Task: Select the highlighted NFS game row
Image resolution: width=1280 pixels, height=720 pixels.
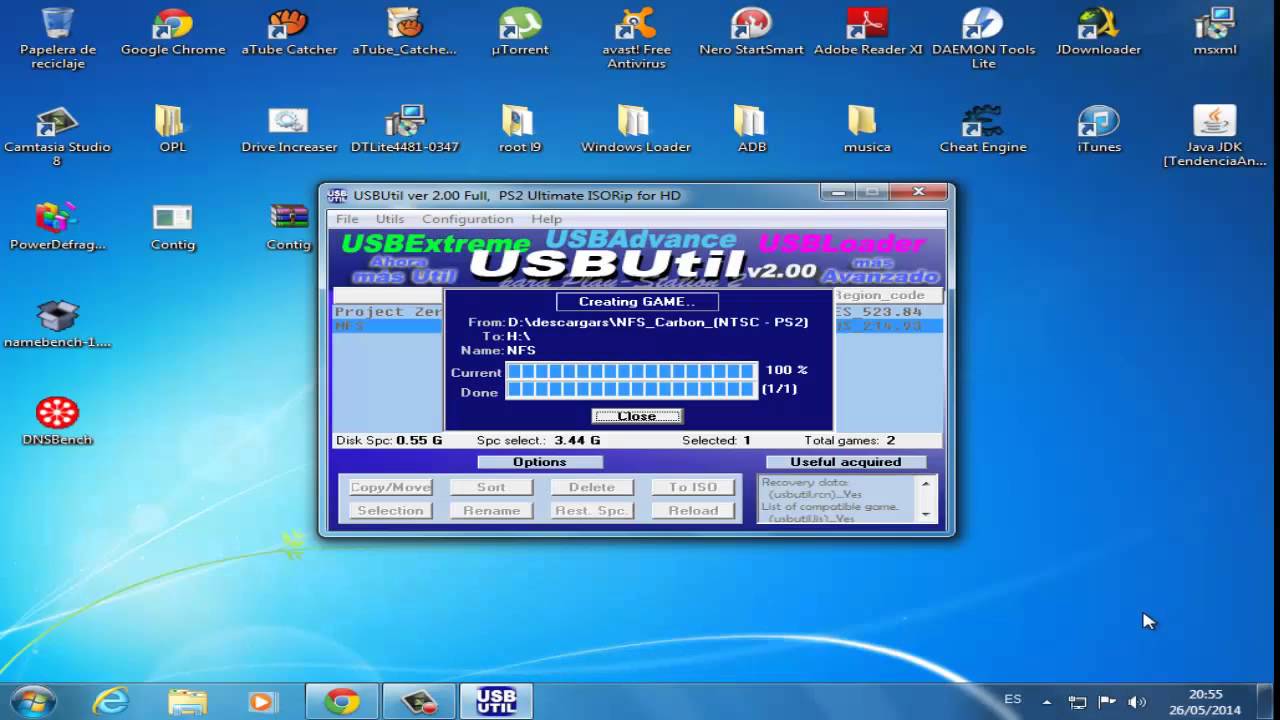Action: click(388, 326)
